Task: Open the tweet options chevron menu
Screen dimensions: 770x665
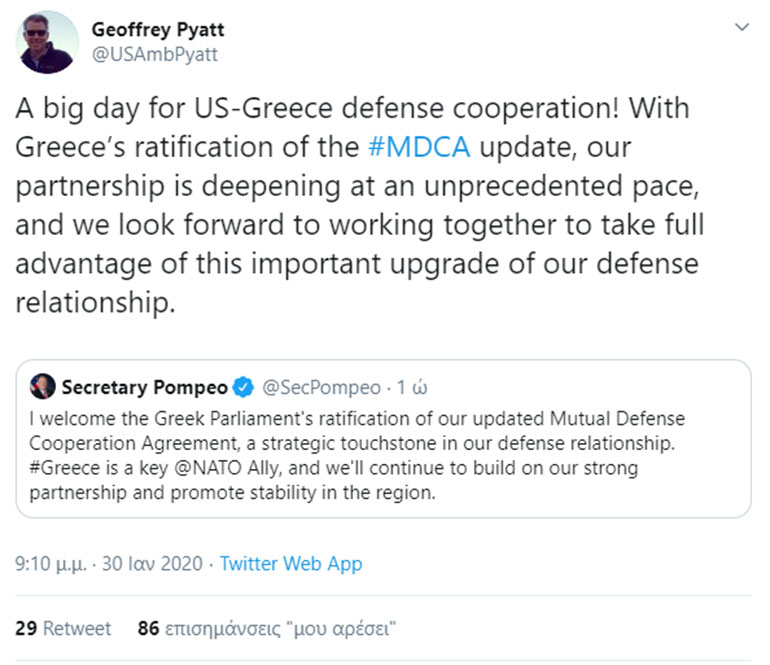Action: click(741, 27)
